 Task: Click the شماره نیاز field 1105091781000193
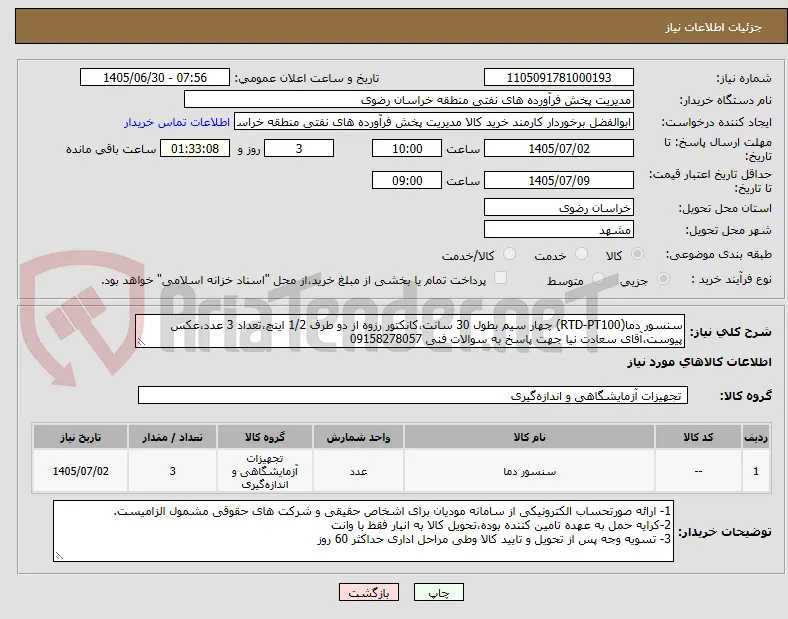(x=558, y=77)
